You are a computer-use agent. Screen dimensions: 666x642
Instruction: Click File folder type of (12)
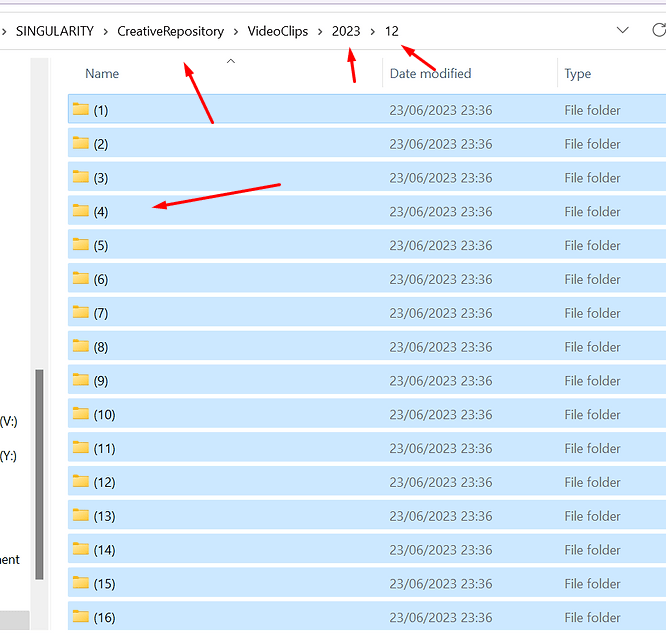[x=592, y=482]
